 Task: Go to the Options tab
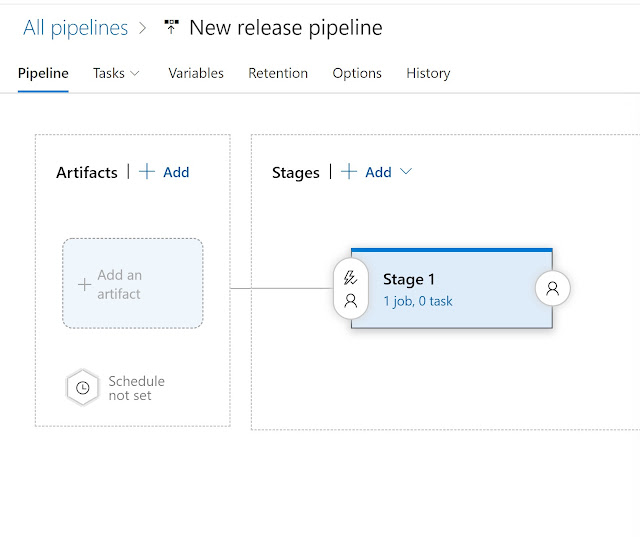point(357,73)
